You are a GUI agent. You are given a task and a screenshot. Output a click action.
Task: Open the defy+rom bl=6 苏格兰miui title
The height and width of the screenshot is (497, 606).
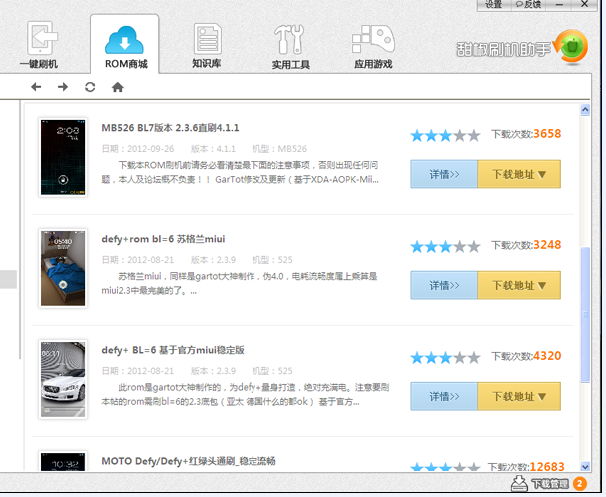pos(163,239)
